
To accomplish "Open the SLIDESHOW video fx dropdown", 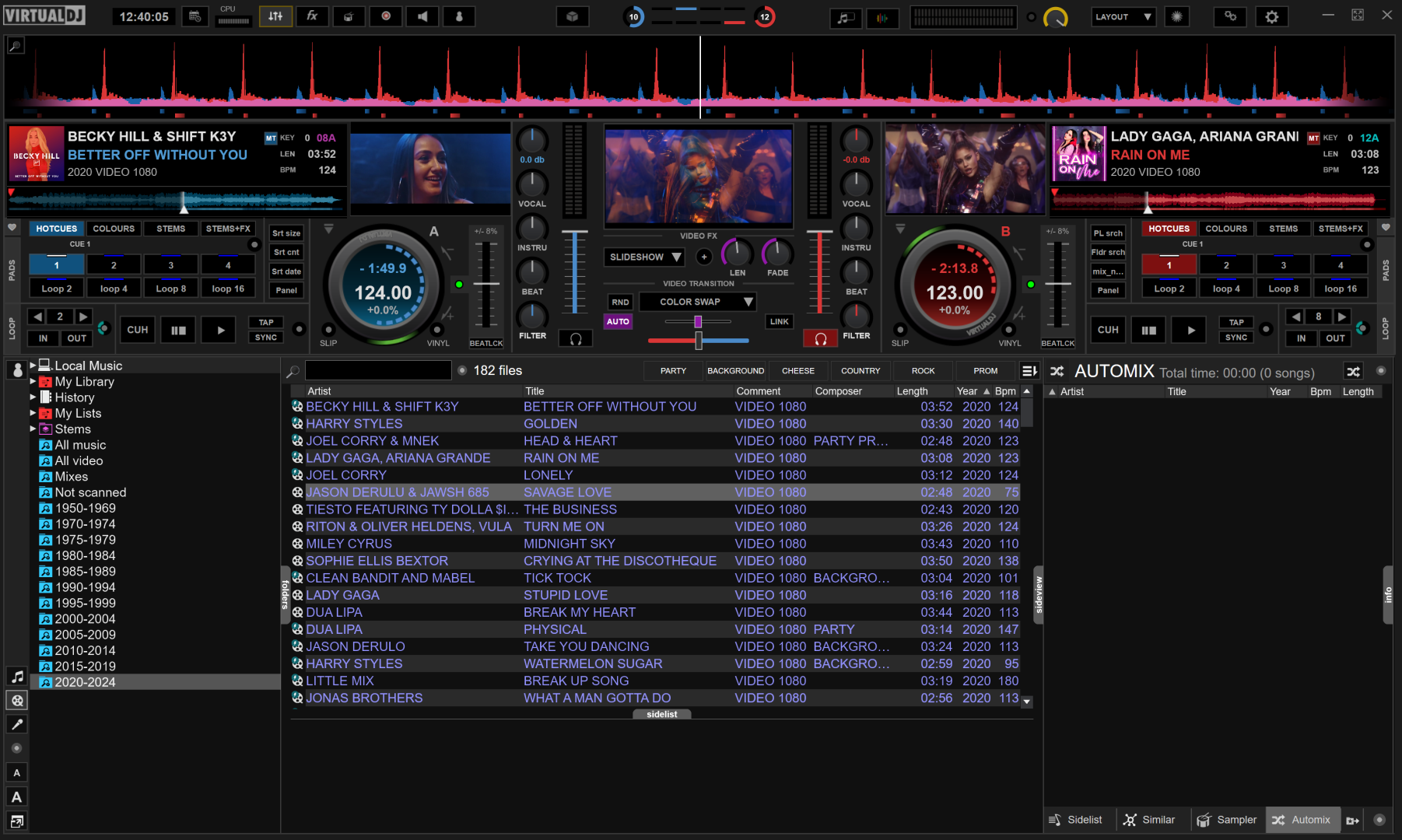I will [x=644, y=257].
